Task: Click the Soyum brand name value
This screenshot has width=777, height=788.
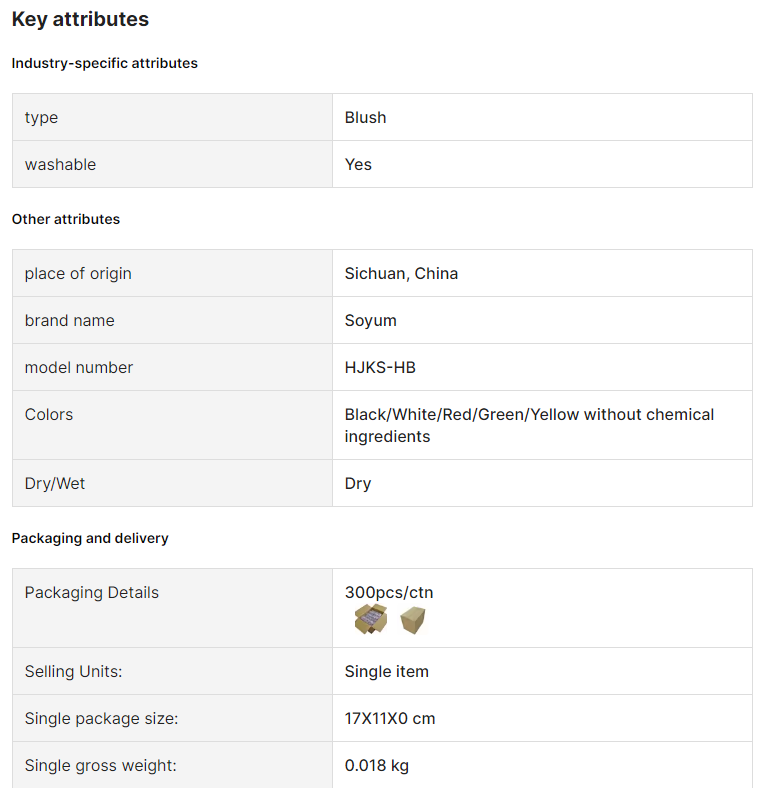Action: [x=370, y=321]
